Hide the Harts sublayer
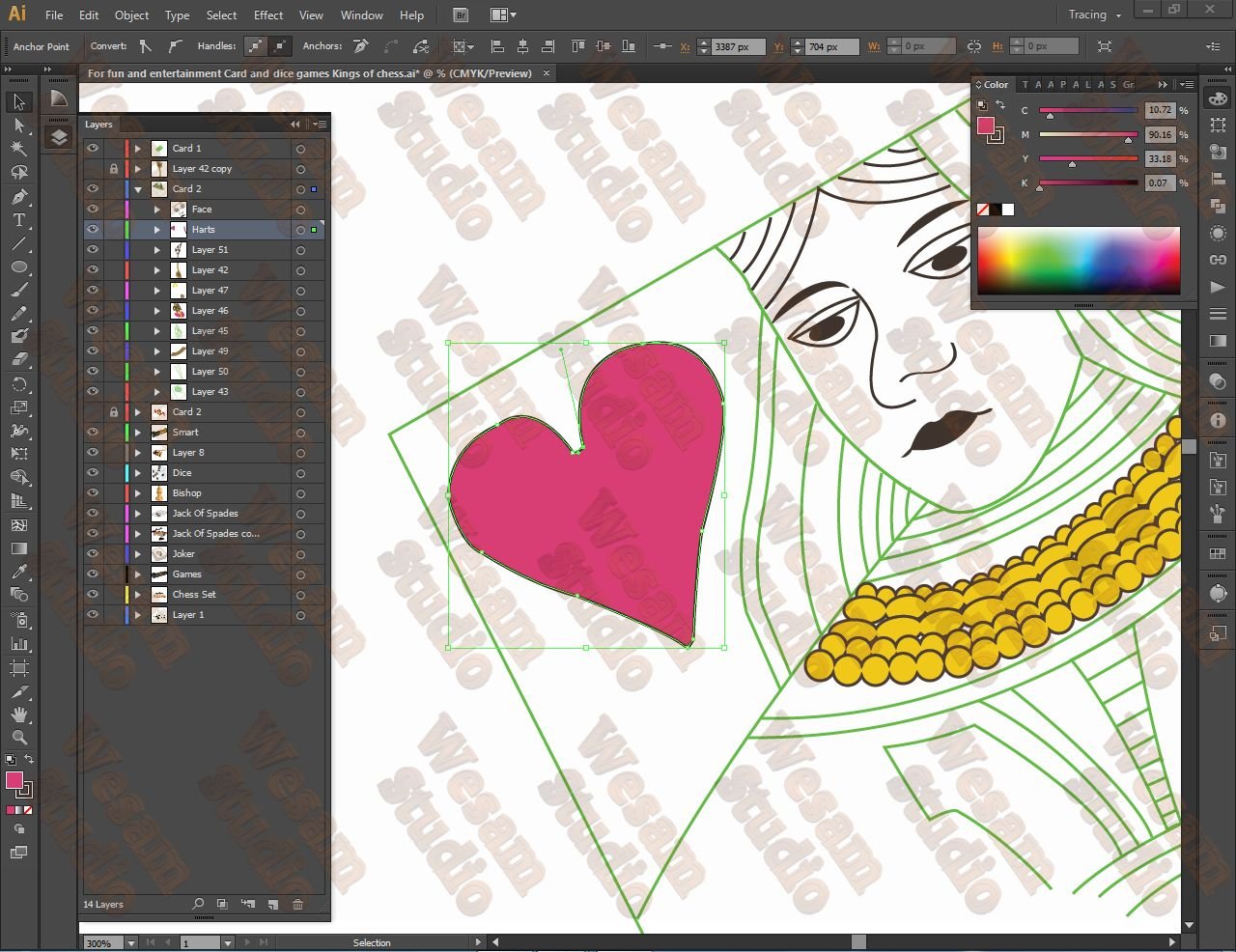The height and width of the screenshot is (952, 1236). click(x=93, y=230)
